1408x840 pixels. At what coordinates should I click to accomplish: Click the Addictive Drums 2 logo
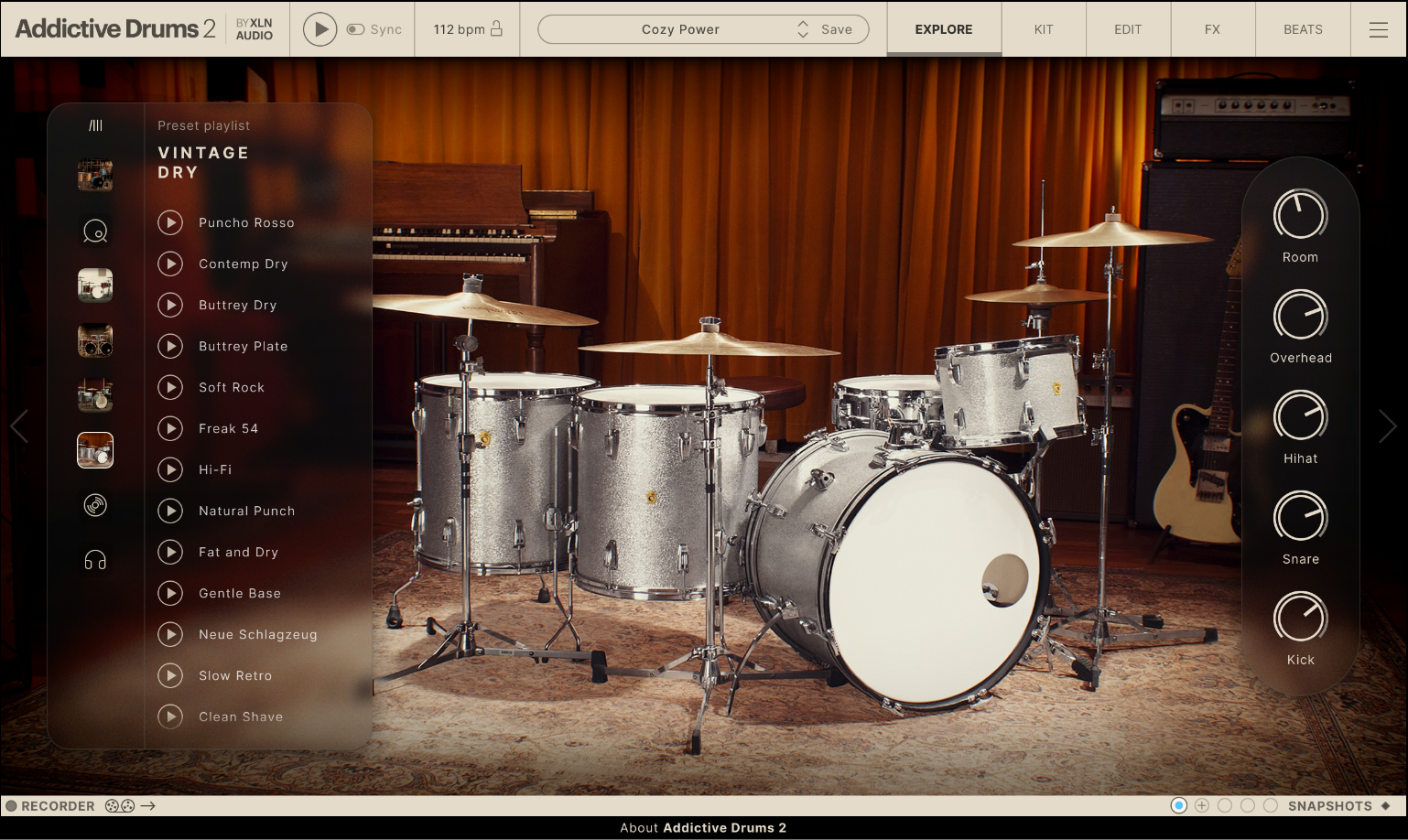point(115,29)
